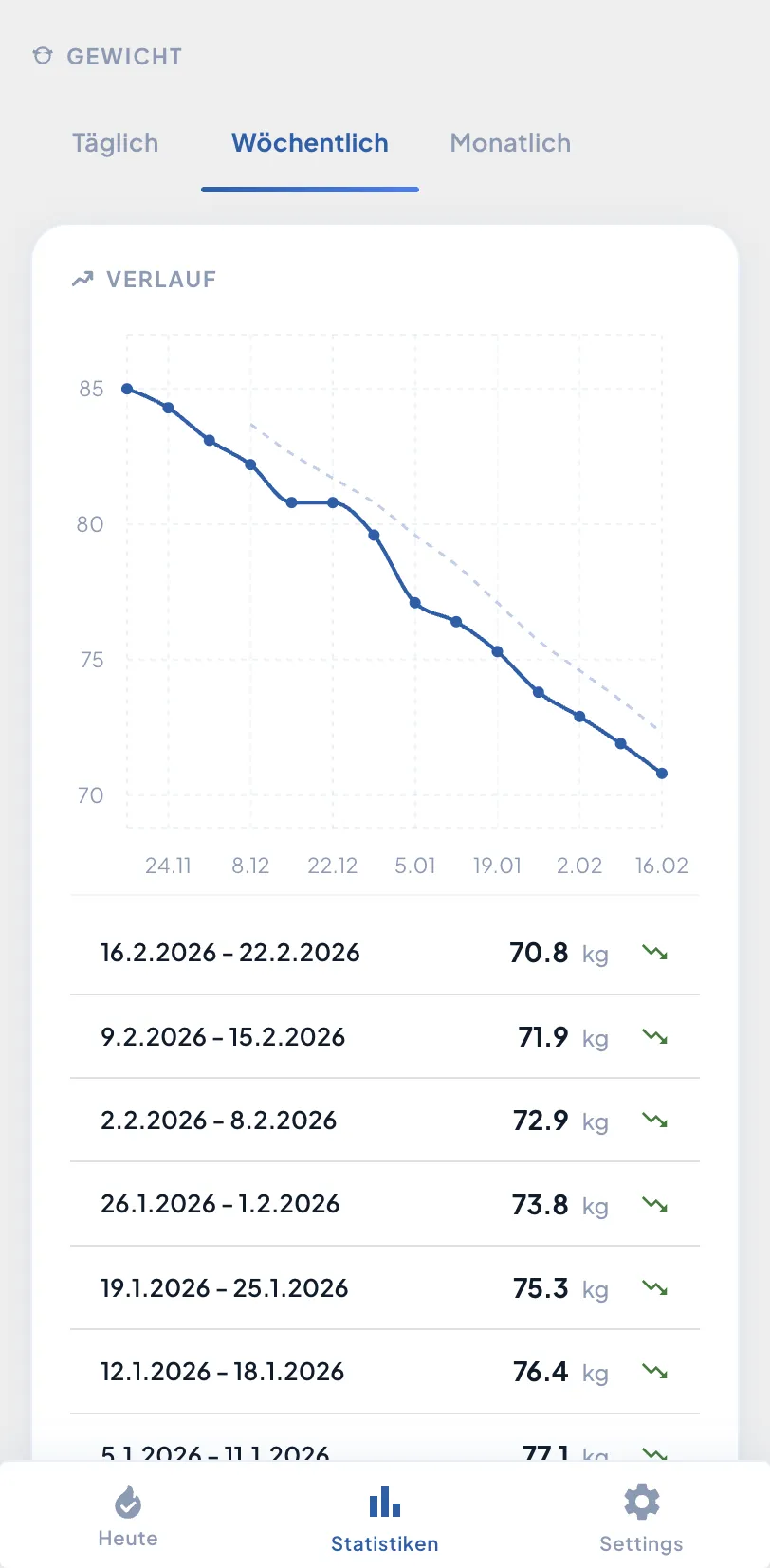Switch to the Monatlich tab
The image size is (770, 1568).
510,143
